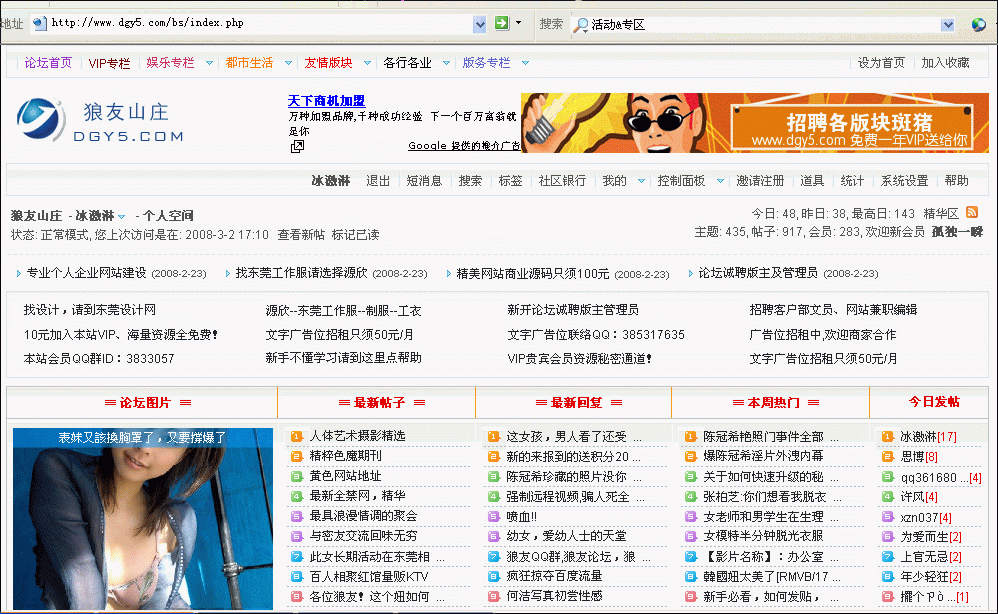Select 社区银行 in the user menu
Screen dimensions: 998x614
click(x=562, y=181)
